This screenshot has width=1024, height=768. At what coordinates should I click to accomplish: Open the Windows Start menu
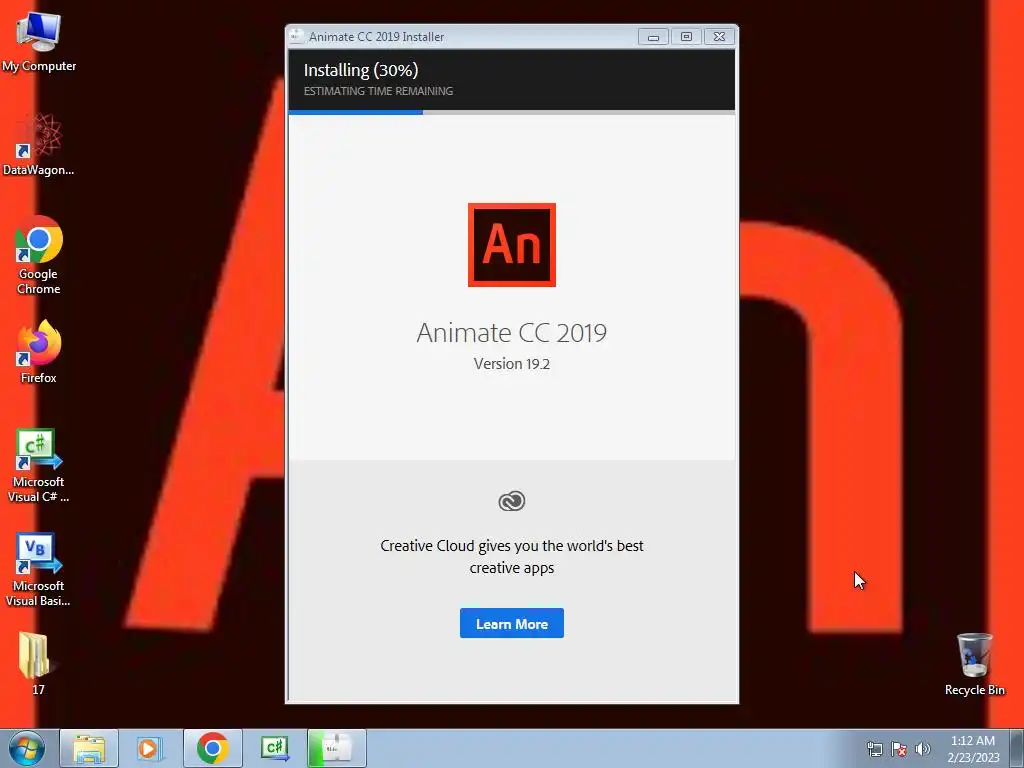click(x=27, y=748)
